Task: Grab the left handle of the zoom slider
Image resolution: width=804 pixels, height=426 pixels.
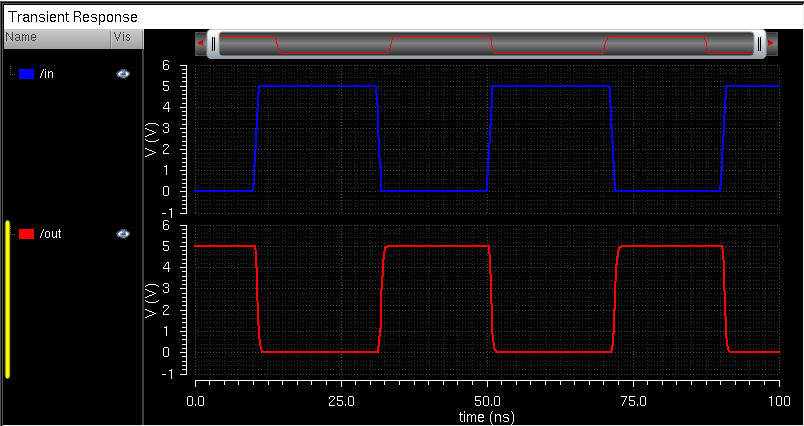Action: pyautogui.click(x=213, y=44)
